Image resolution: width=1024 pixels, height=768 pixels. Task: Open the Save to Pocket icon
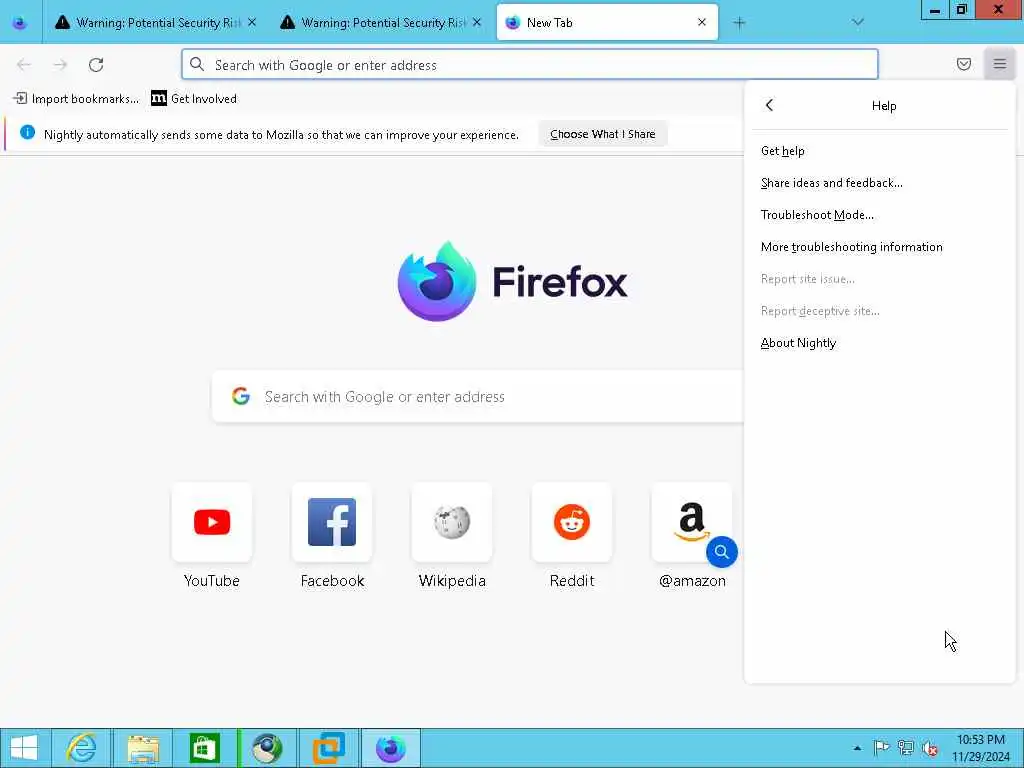click(964, 64)
